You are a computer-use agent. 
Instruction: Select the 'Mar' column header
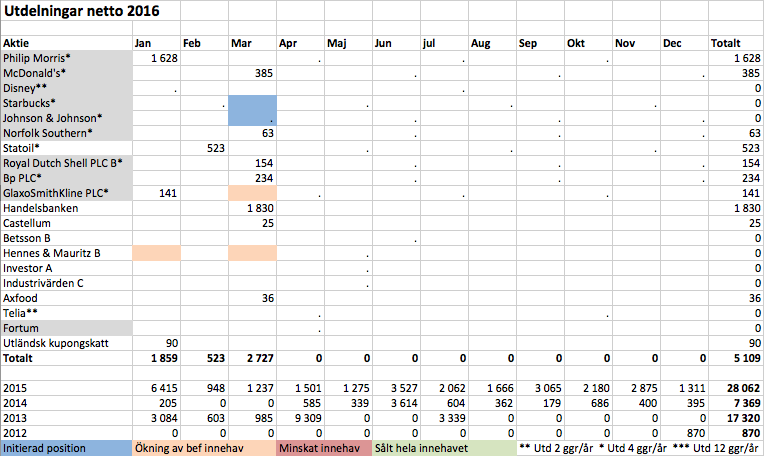(252, 43)
